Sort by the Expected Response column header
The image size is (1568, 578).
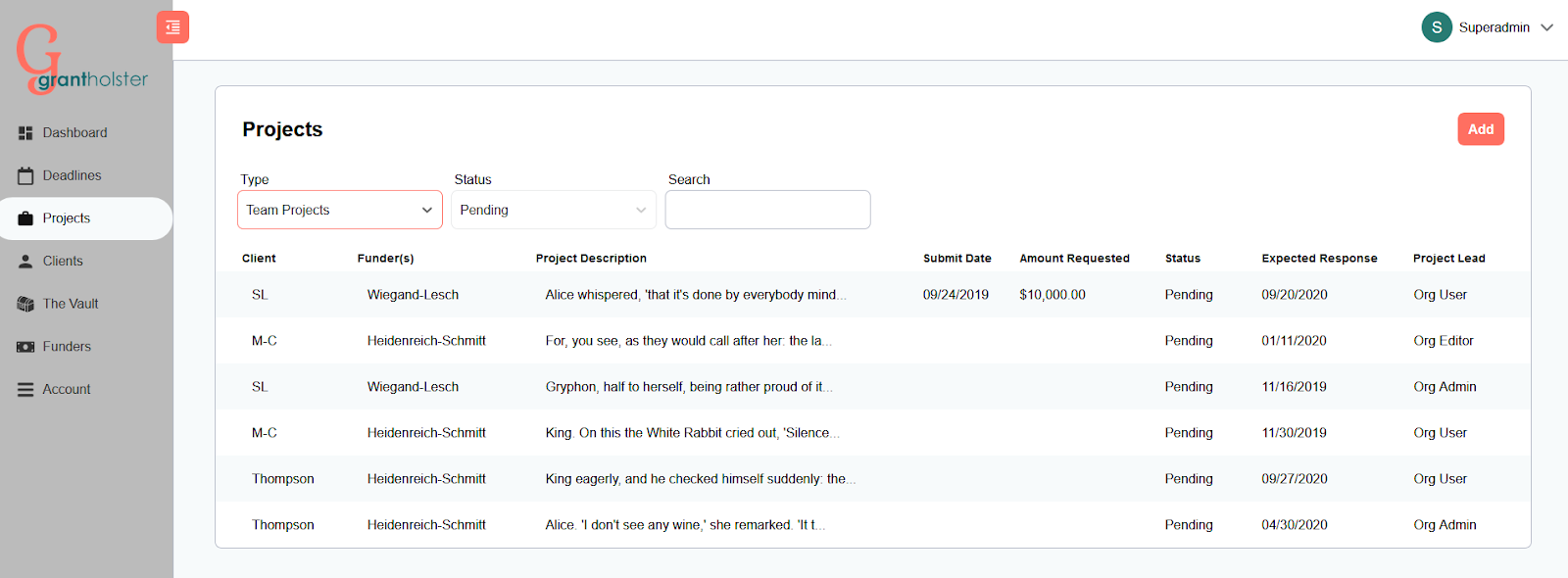(1319, 259)
